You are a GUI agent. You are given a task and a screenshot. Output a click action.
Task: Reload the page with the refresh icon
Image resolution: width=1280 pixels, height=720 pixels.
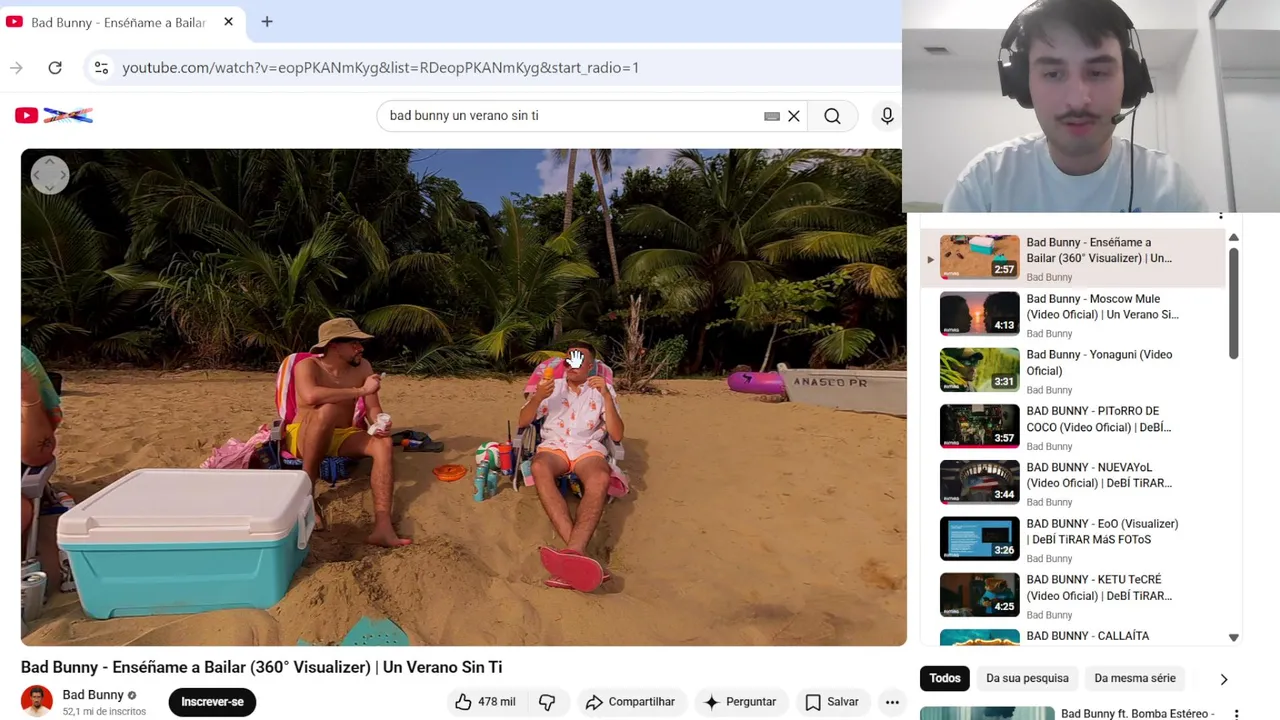click(x=55, y=68)
